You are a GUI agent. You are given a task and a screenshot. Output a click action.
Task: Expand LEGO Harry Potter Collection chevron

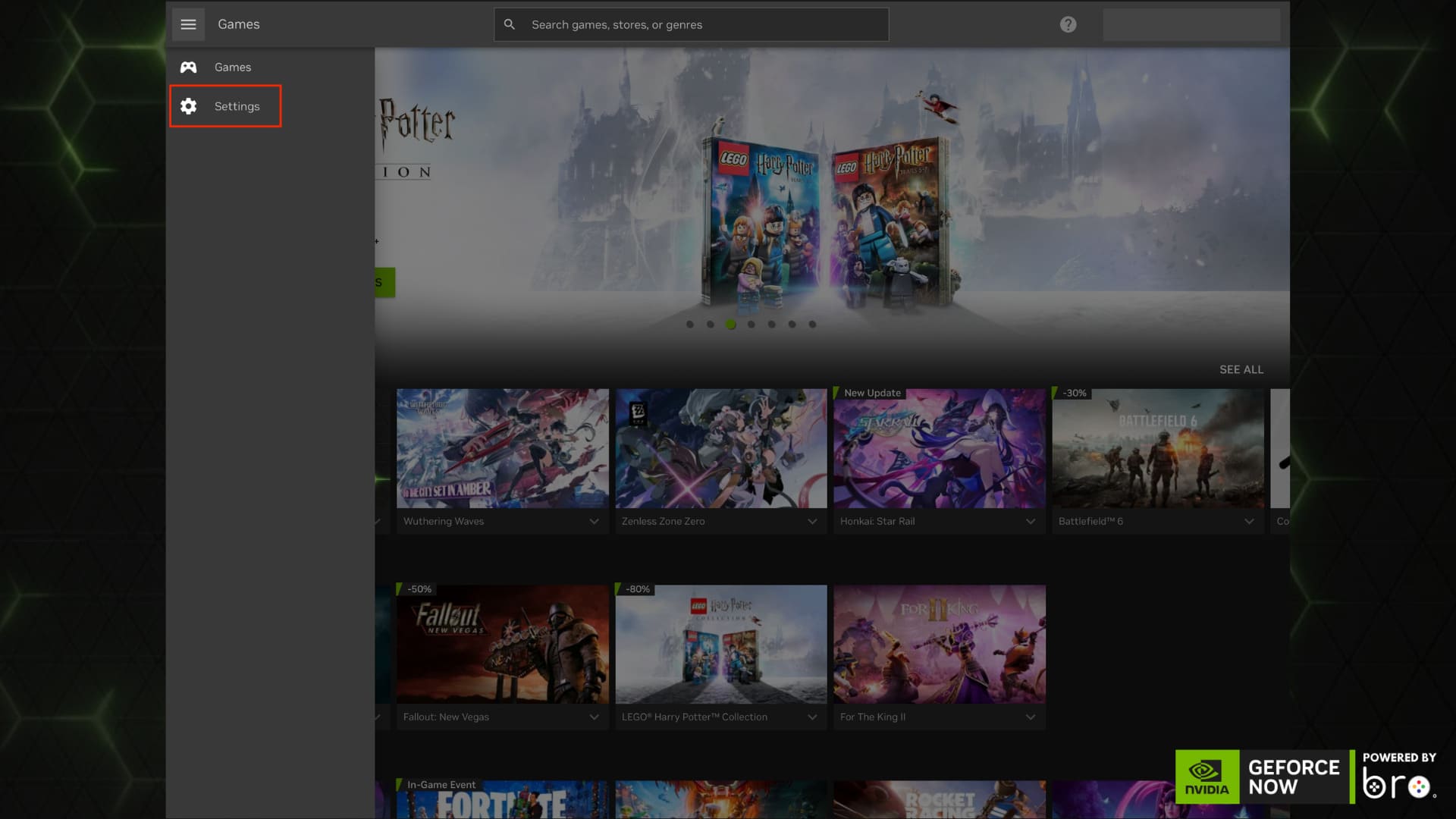[812, 717]
